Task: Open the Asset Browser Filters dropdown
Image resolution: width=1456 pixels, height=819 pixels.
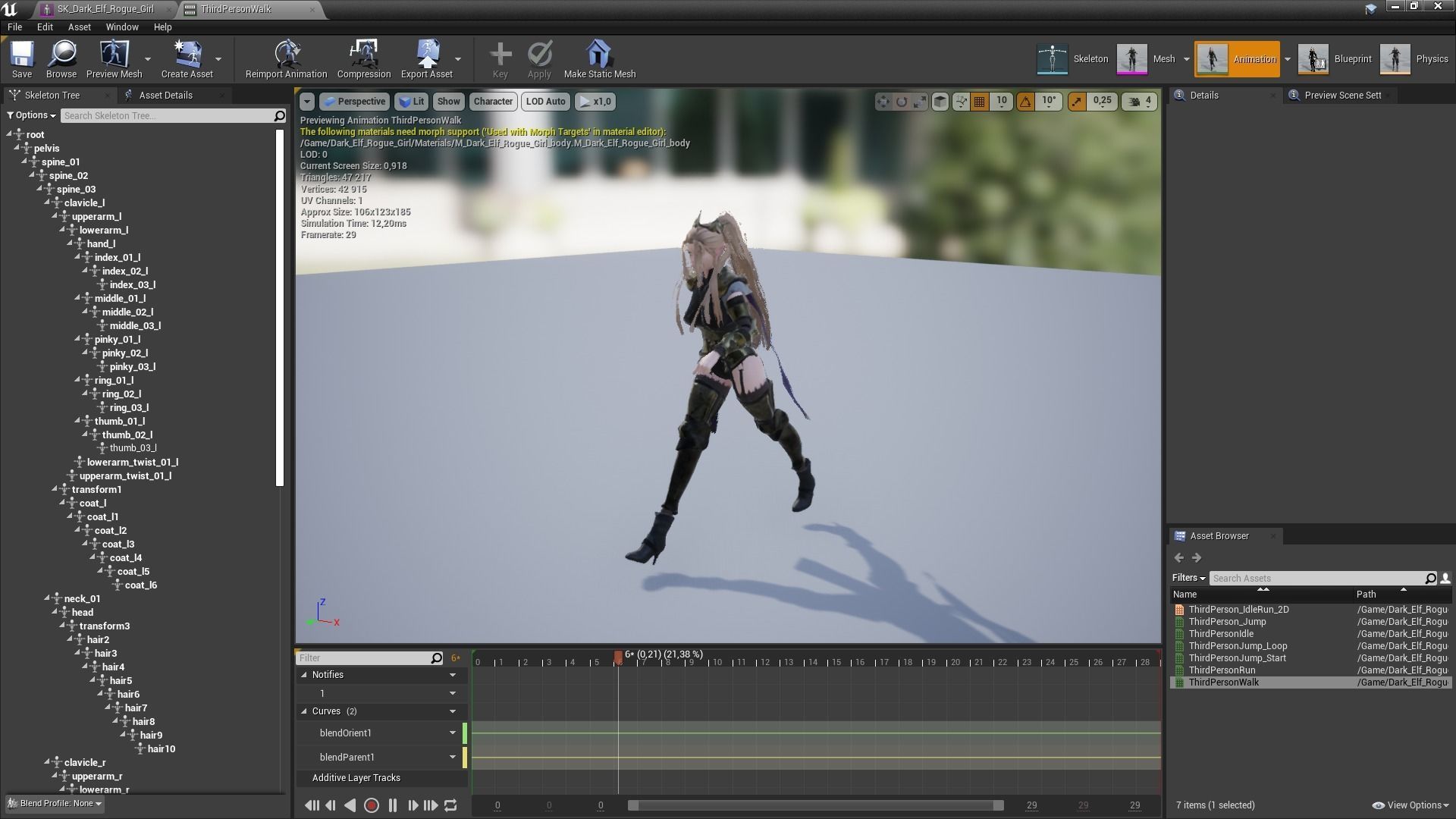Action: tap(1188, 579)
